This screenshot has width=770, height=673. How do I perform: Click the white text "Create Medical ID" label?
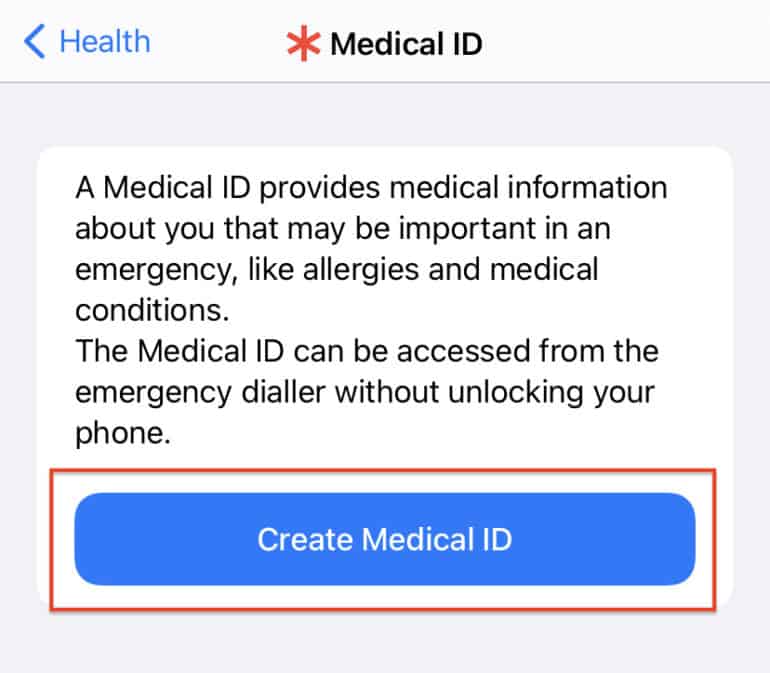[x=385, y=539]
